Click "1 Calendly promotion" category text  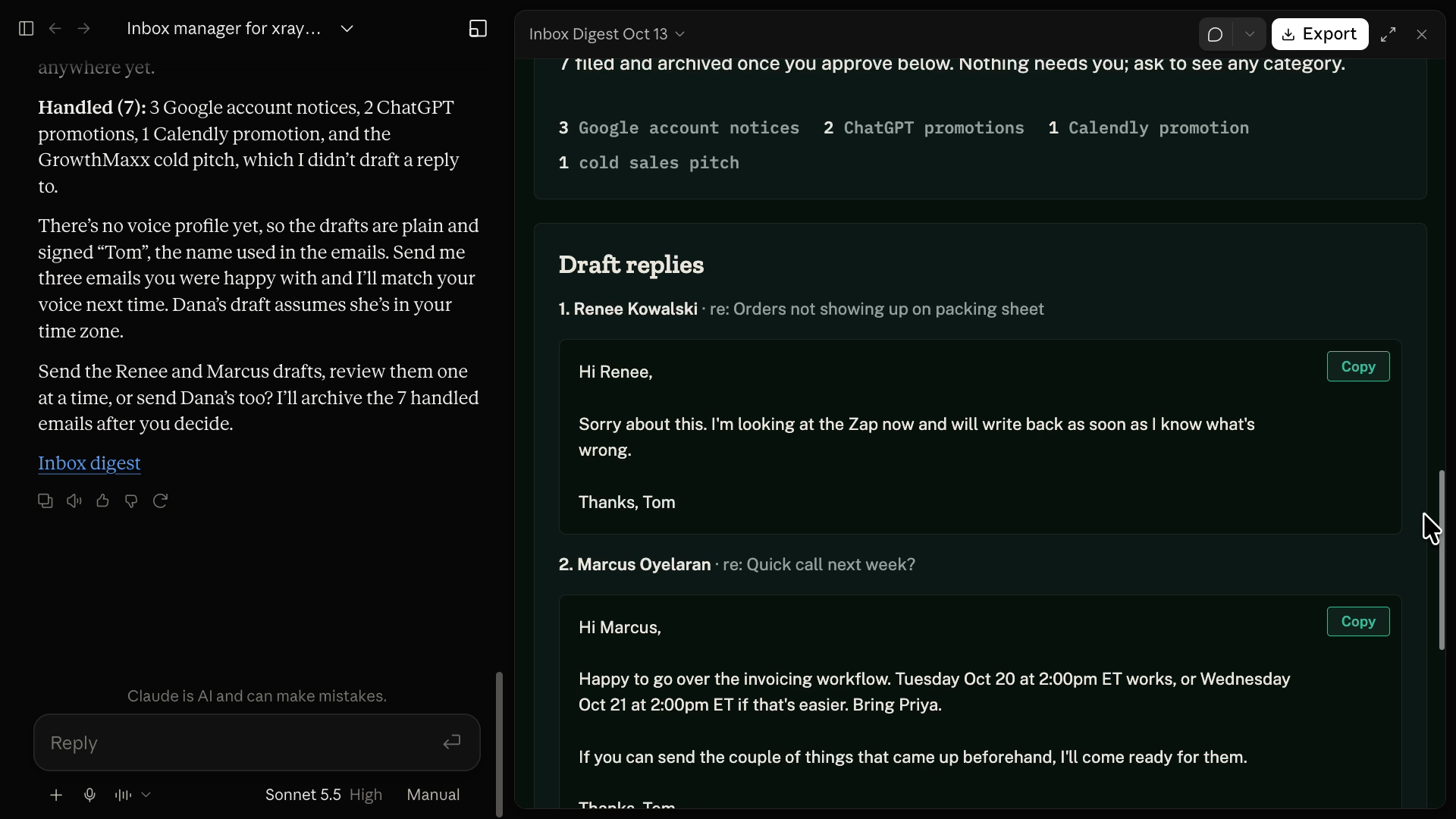(1148, 128)
